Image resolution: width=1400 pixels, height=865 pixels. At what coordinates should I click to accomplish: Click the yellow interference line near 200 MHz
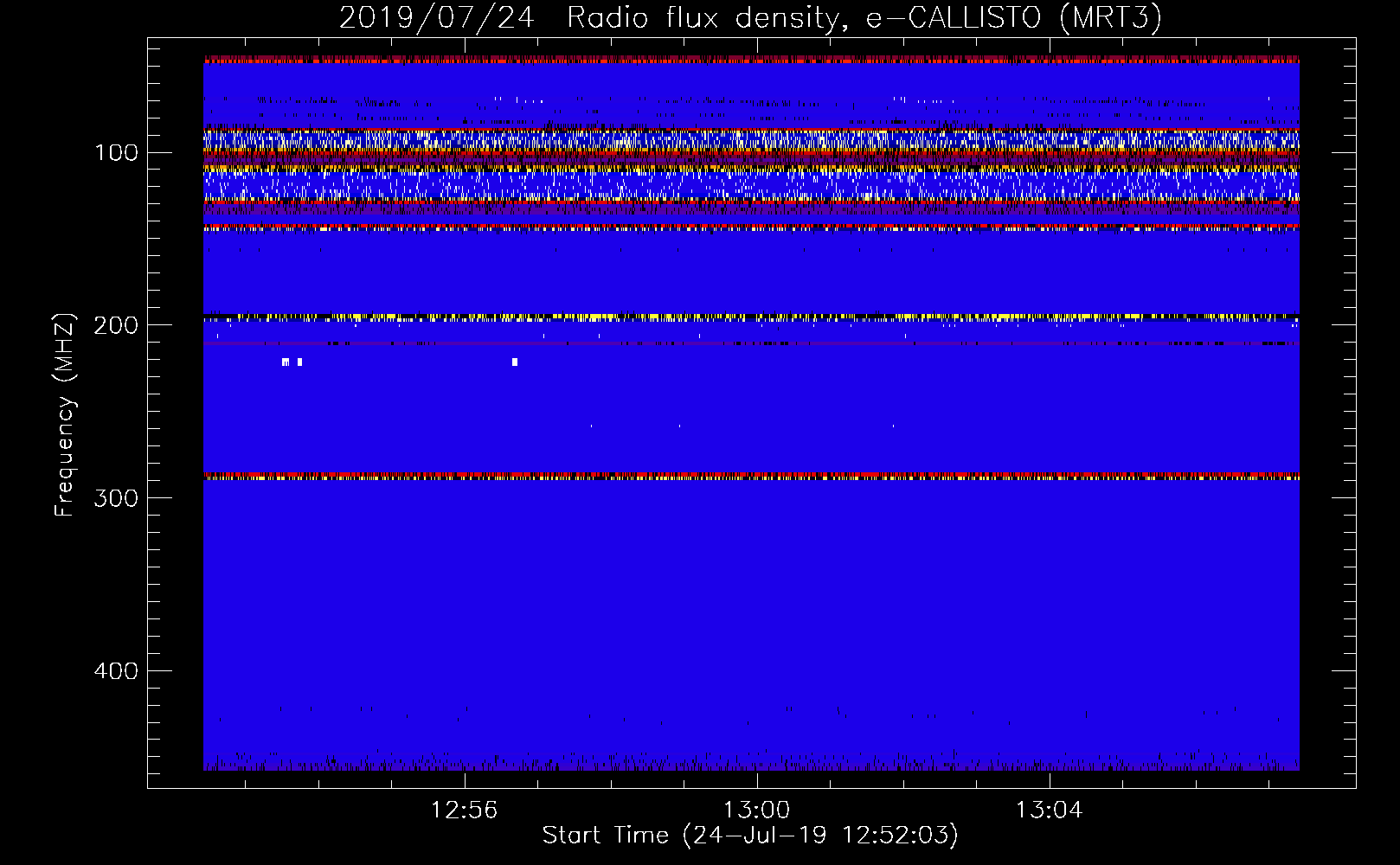[751, 317]
